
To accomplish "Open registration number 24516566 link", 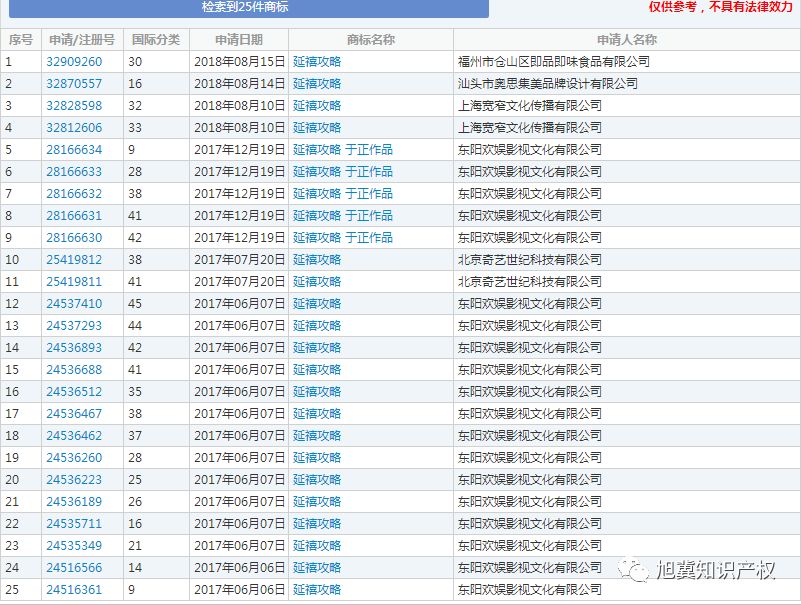I will pyautogui.click(x=74, y=567).
